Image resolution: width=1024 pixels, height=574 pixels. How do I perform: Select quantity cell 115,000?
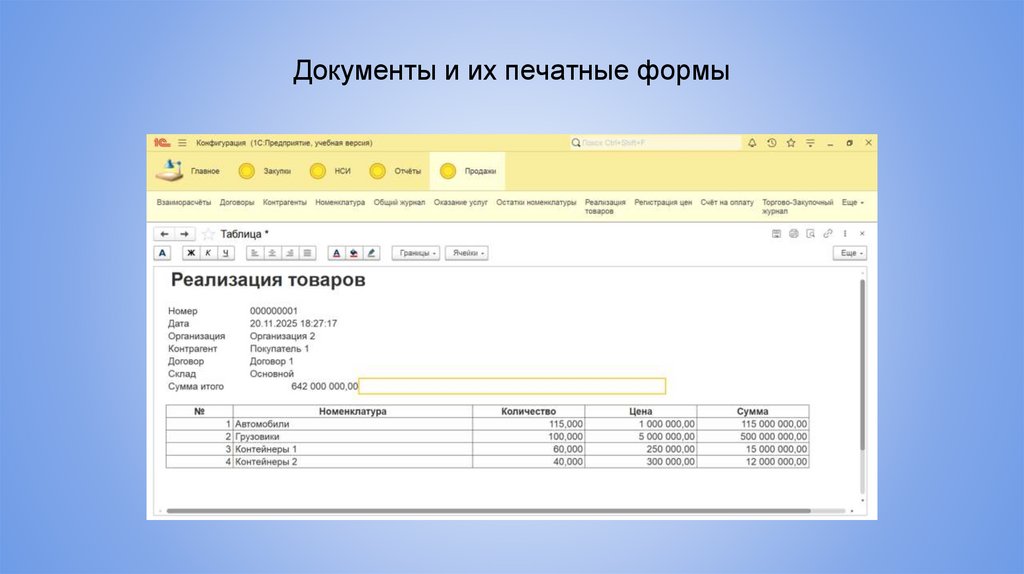point(528,424)
